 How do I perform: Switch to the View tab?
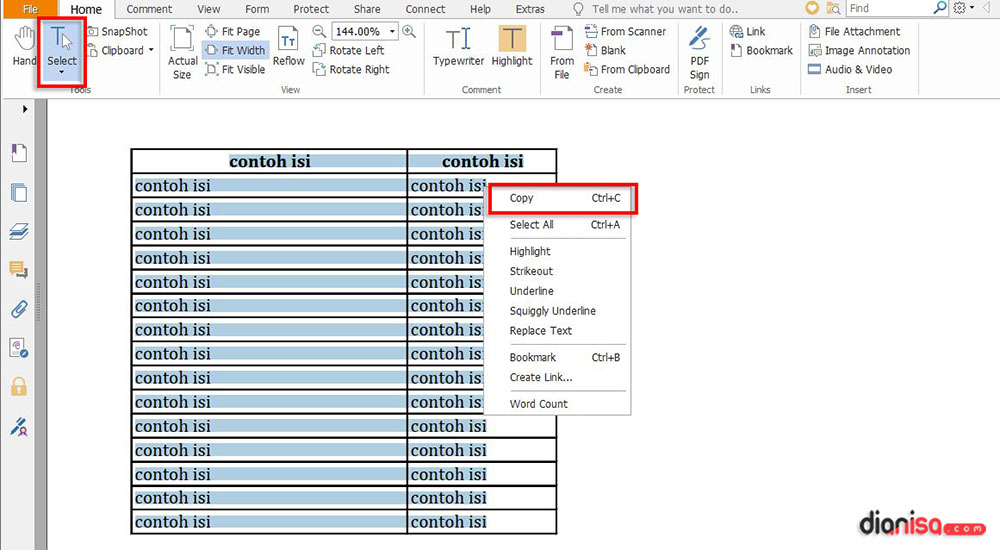pyautogui.click(x=209, y=9)
